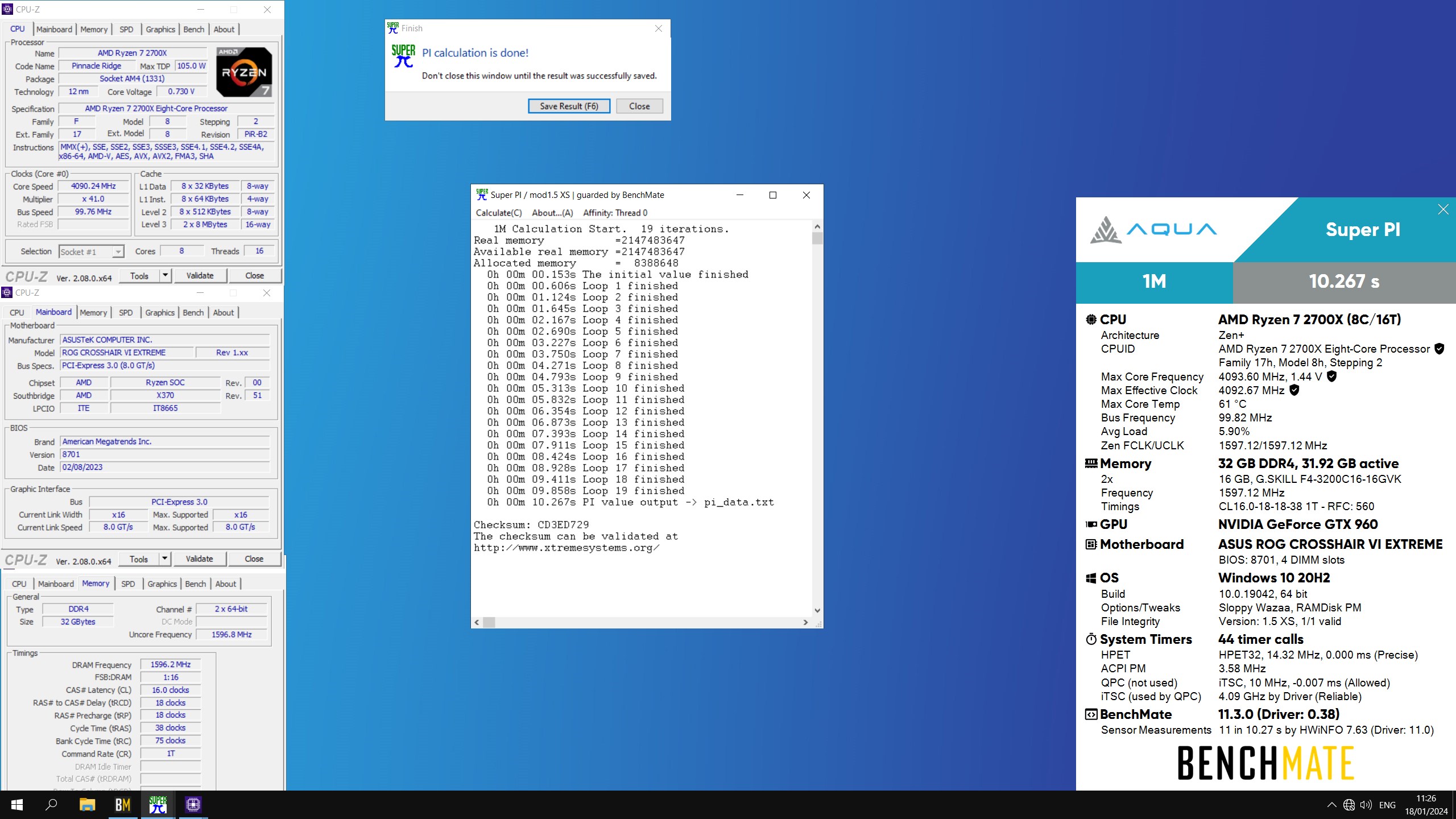
Task: Expand Tools dropdown arrow in top CPU-Z
Action: (165, 275)
